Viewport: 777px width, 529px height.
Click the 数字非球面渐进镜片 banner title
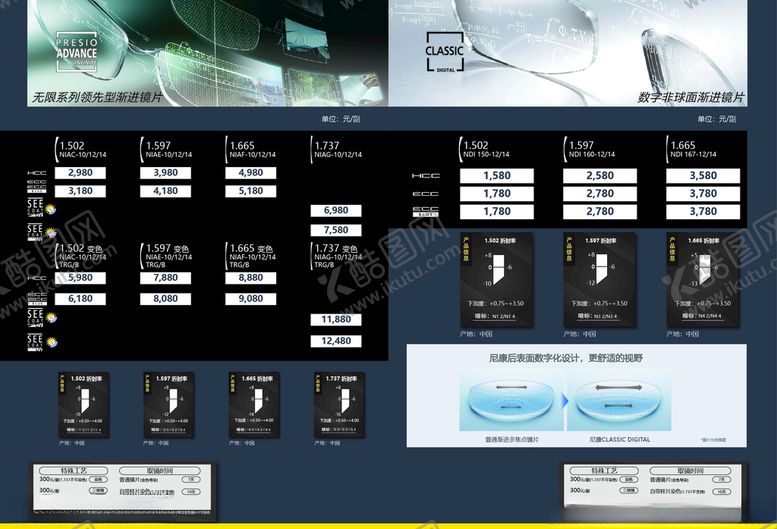690,98
